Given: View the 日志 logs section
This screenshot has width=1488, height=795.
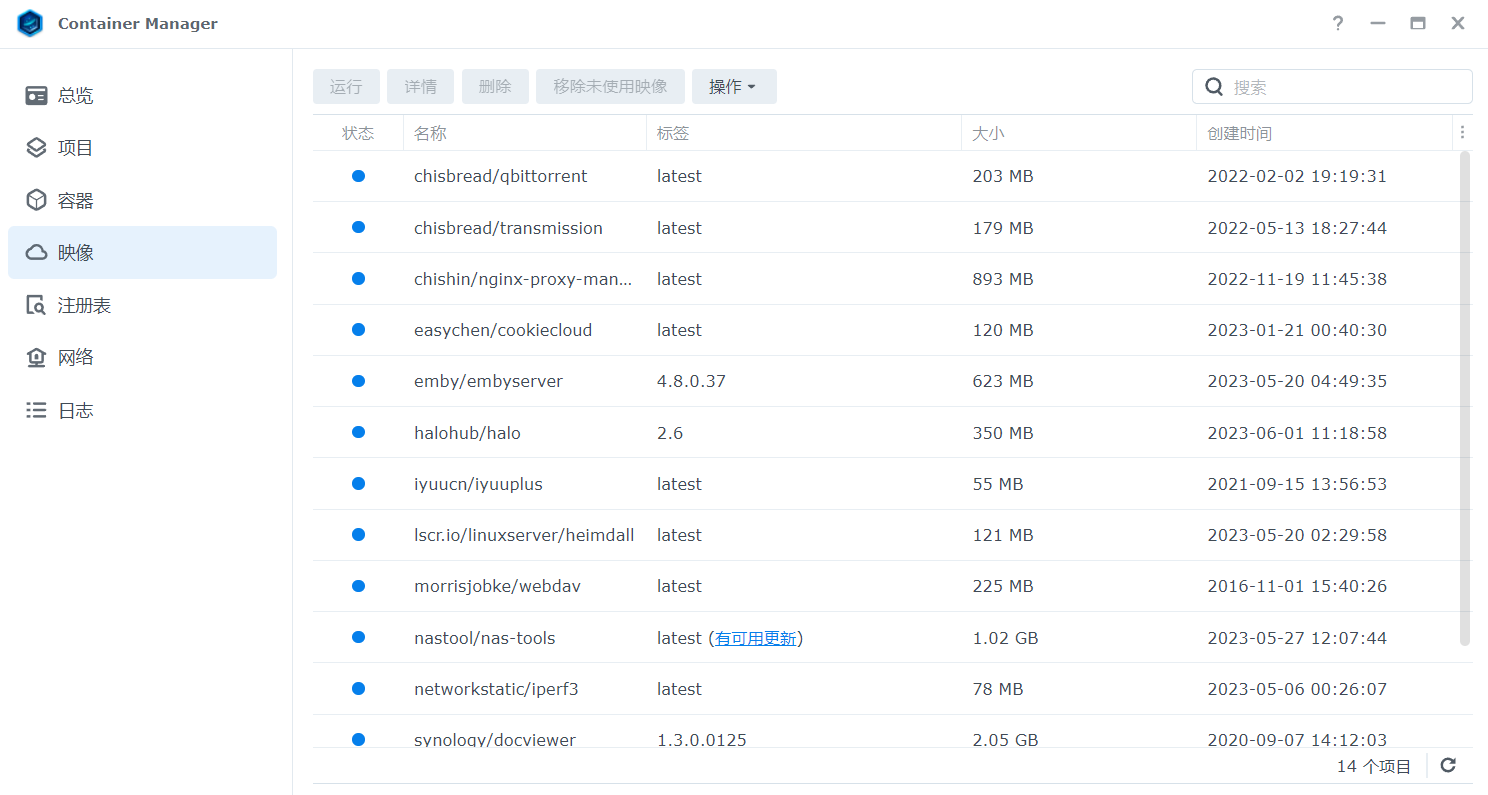Looking at the screenshot, I should pos(142,410).
